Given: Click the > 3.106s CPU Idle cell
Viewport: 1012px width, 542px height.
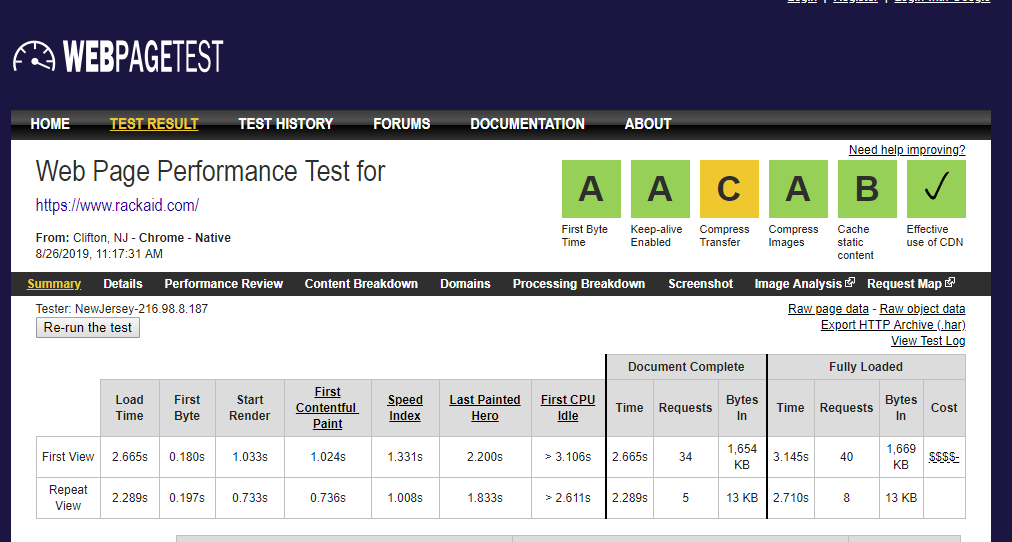Looking at the screenshot, I should click(x=568, y=457).
